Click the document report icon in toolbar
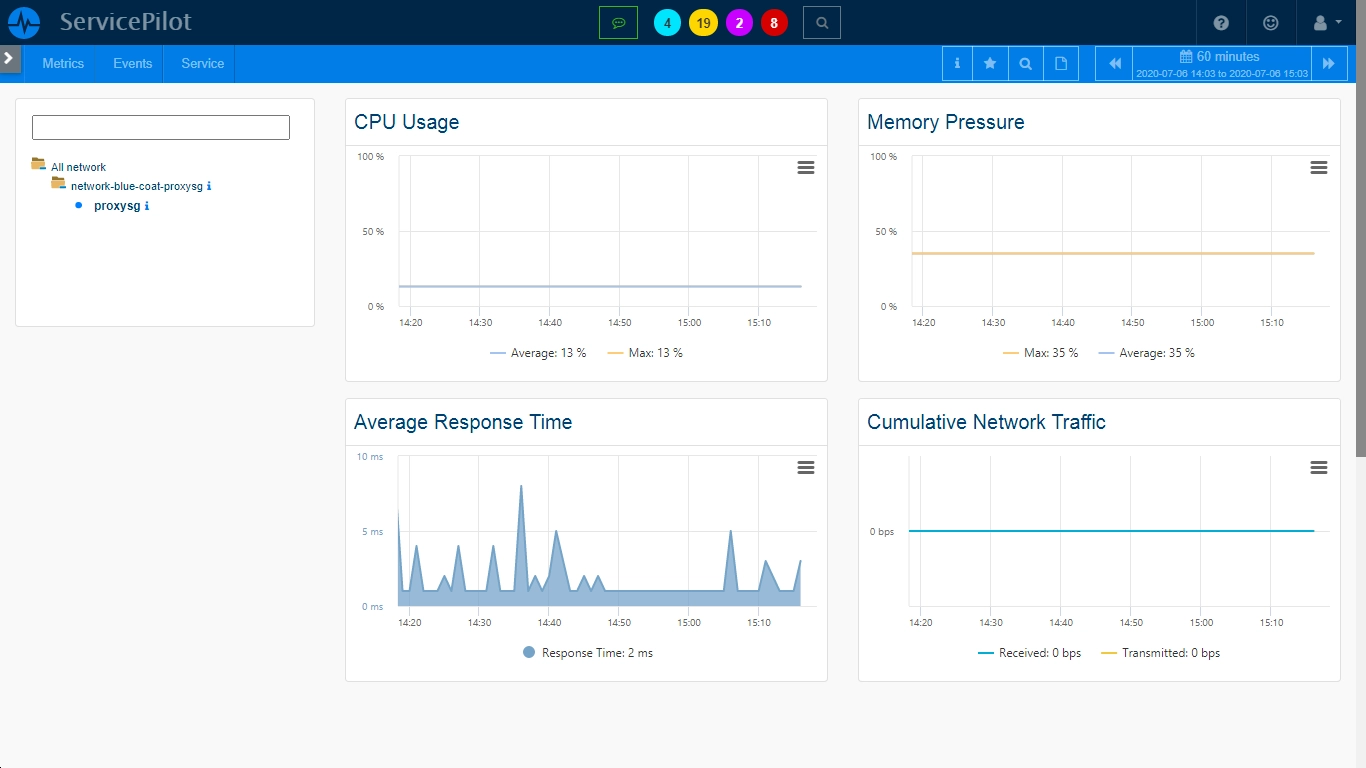 1061,63
